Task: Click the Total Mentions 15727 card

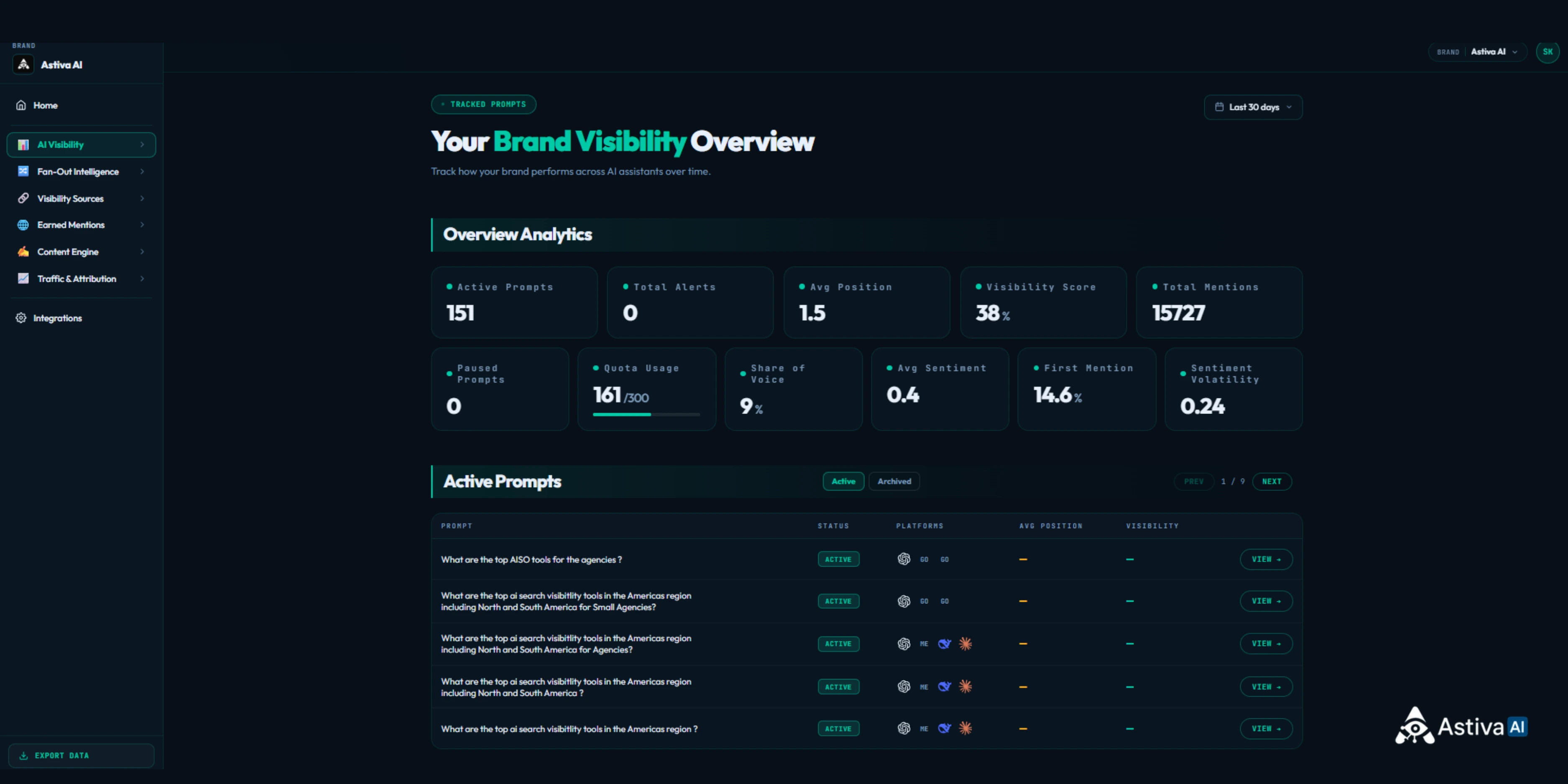Action: click(x=1219, y=303)
